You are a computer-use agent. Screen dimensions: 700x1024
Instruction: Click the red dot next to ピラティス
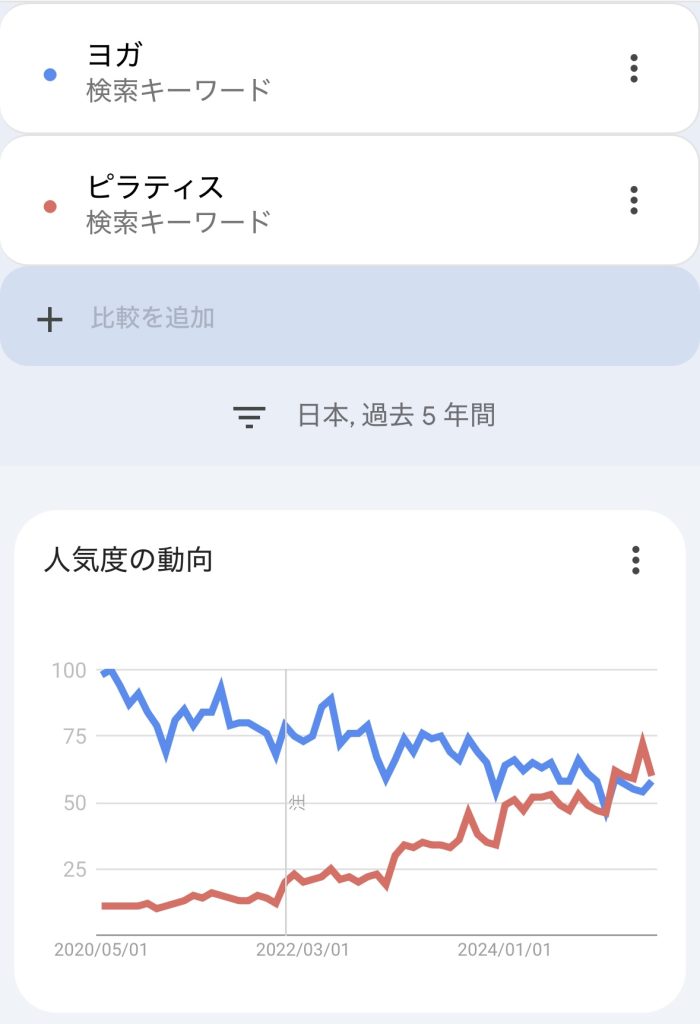(50, 207)
